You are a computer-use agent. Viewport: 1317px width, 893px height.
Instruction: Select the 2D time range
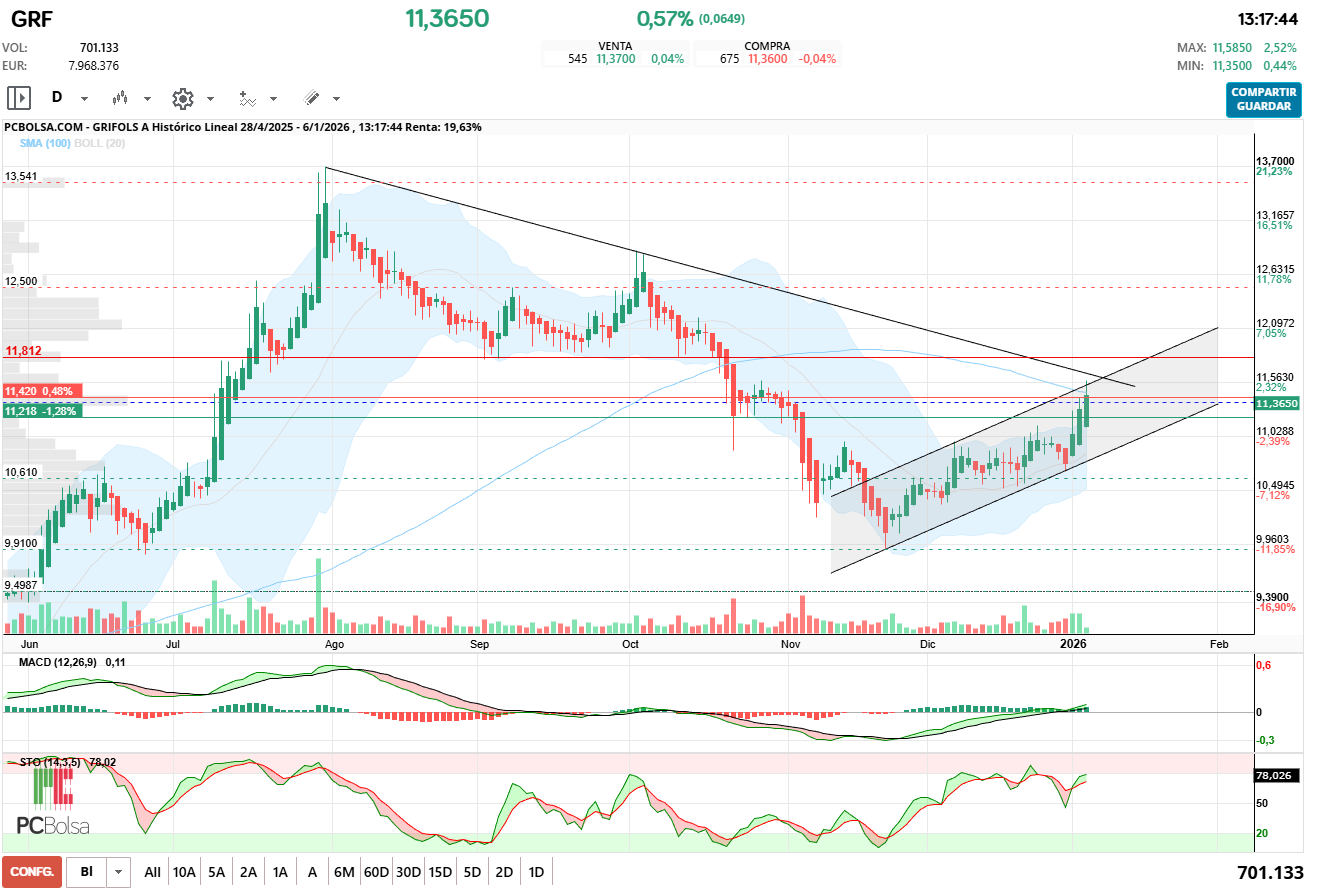point(504,872)
